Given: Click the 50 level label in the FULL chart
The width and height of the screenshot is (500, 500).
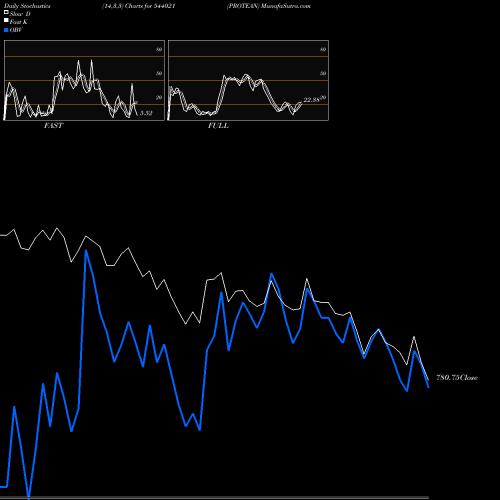Looking at the screenshot, I should click(323, 73).
